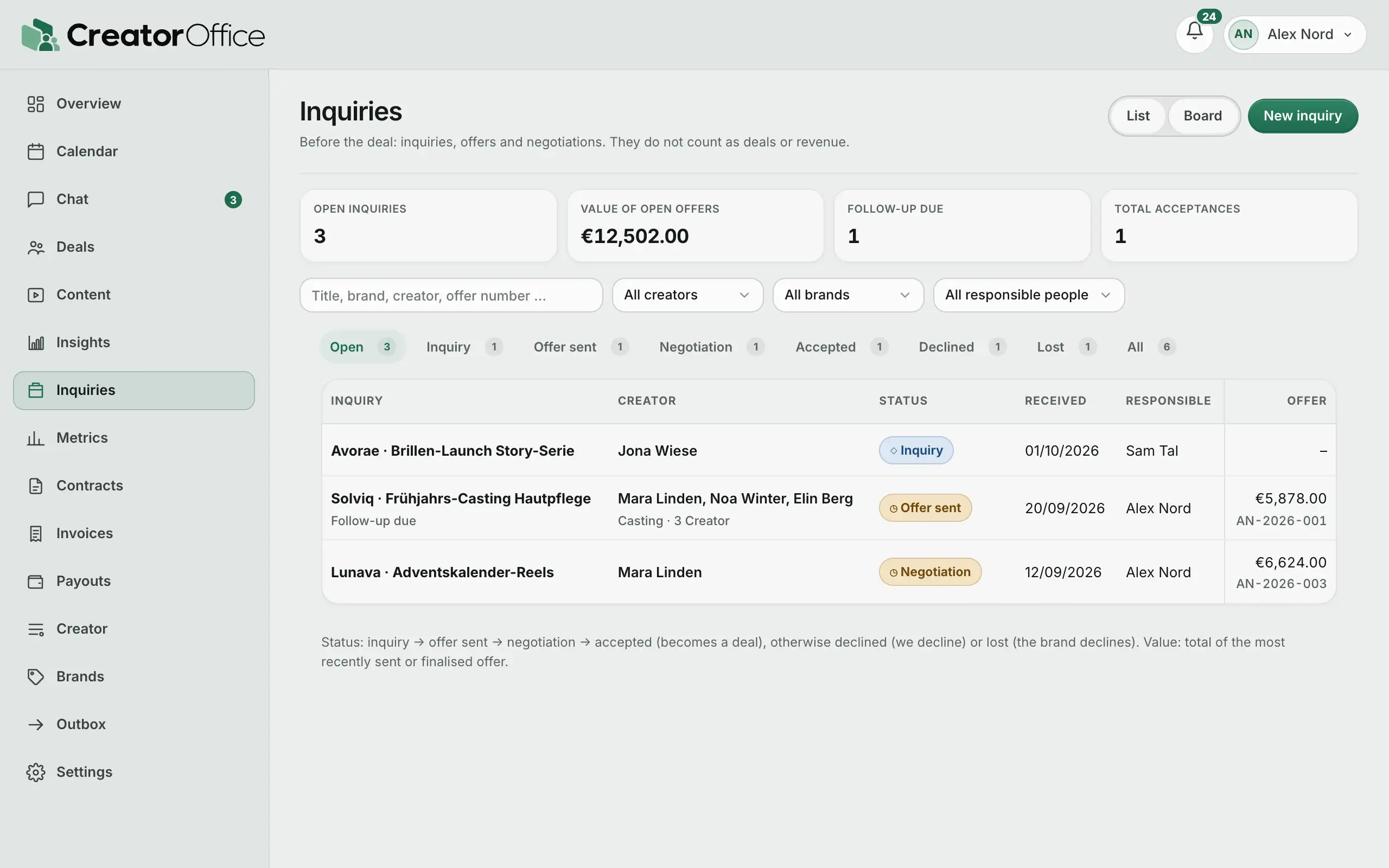Click the Follow-up Due stat card
Screen dimensions: 1389x868
962,226
